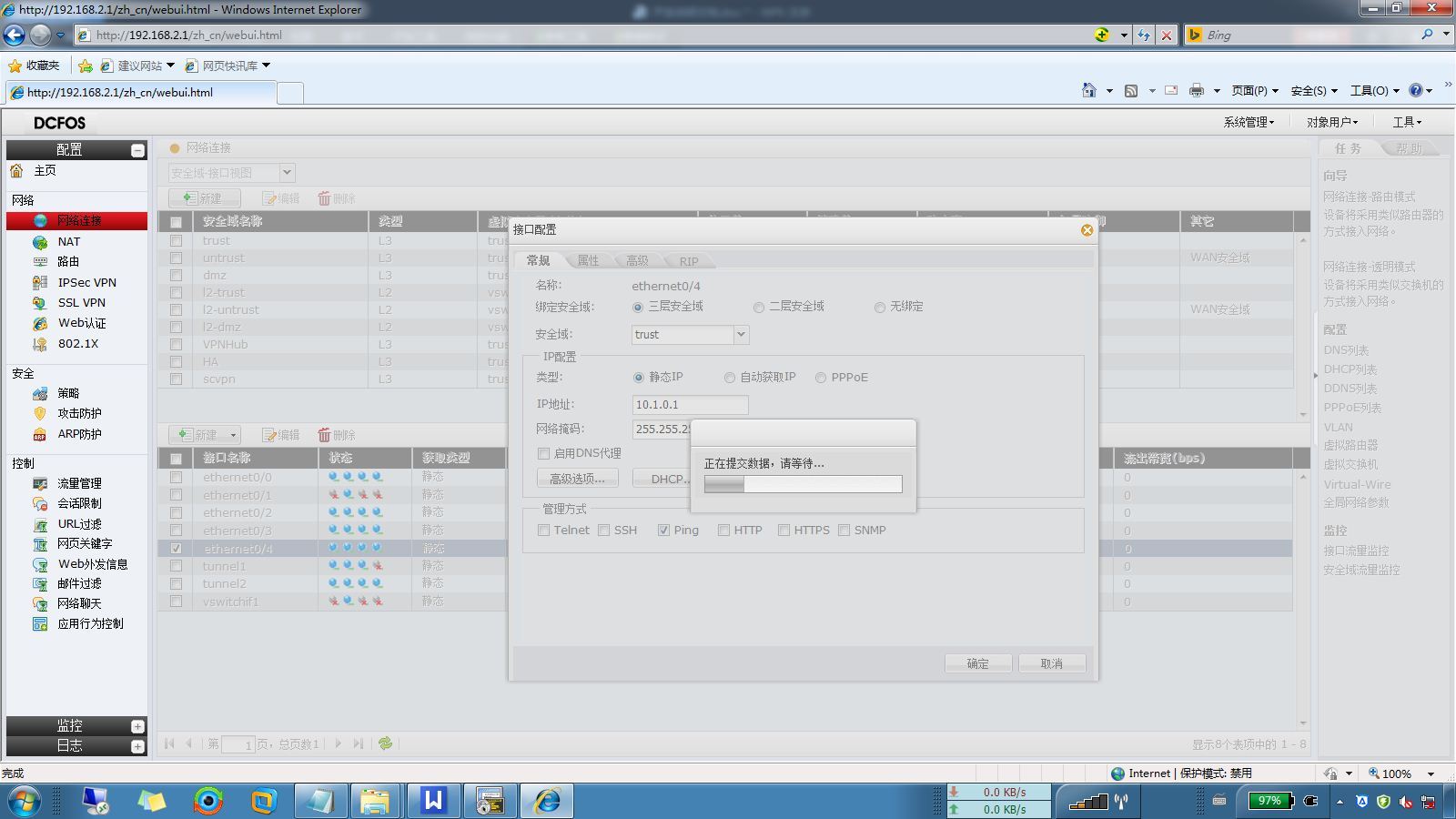Open the NAT sidebar icon
Image resolution: width=1456 pixels, height=819 pixels.
pos(40,242)
